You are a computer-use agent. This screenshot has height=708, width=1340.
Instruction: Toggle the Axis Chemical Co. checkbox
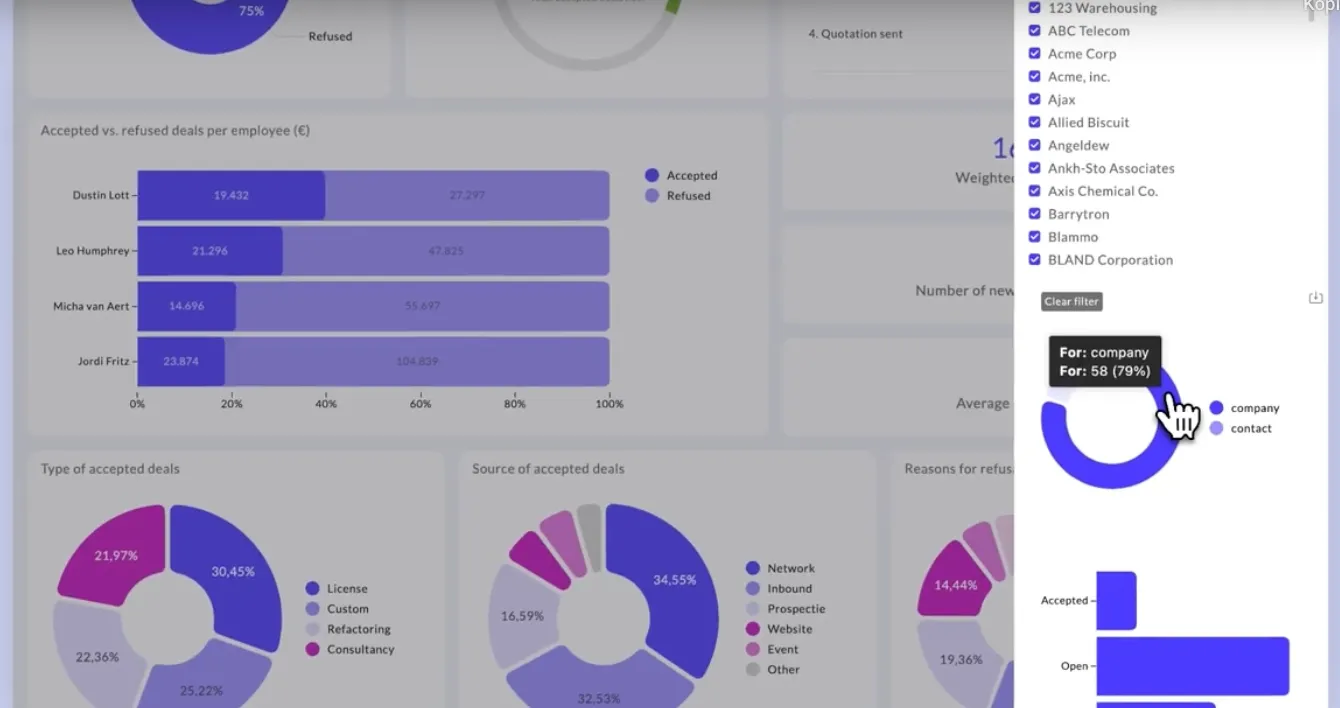[x=1035, y=191]
